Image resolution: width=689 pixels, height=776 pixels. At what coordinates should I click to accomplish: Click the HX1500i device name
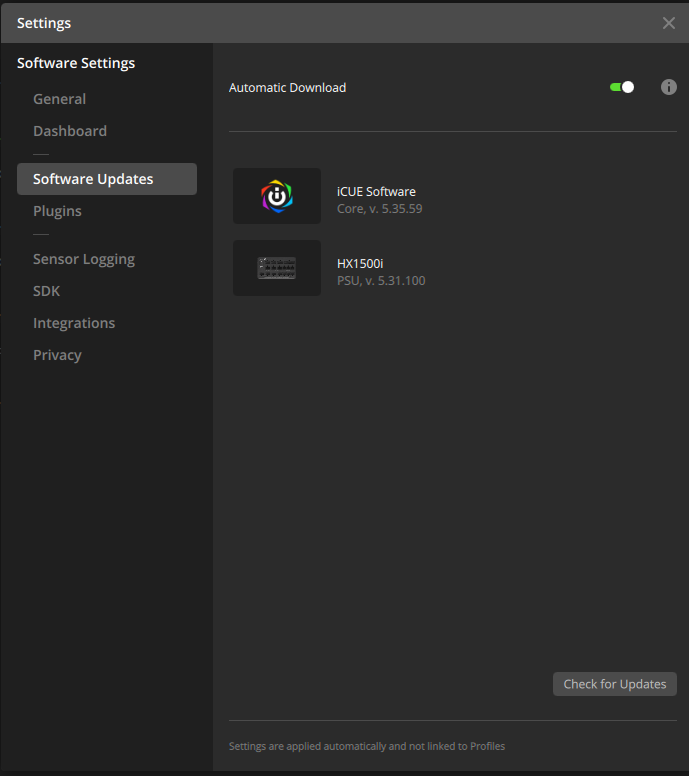pos(360,264)
